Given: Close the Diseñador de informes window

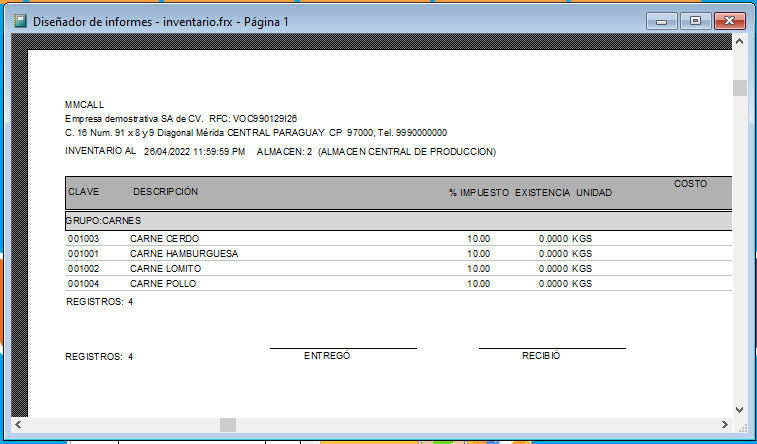Looking at the screenshot, I should click(x=729, y=21).
